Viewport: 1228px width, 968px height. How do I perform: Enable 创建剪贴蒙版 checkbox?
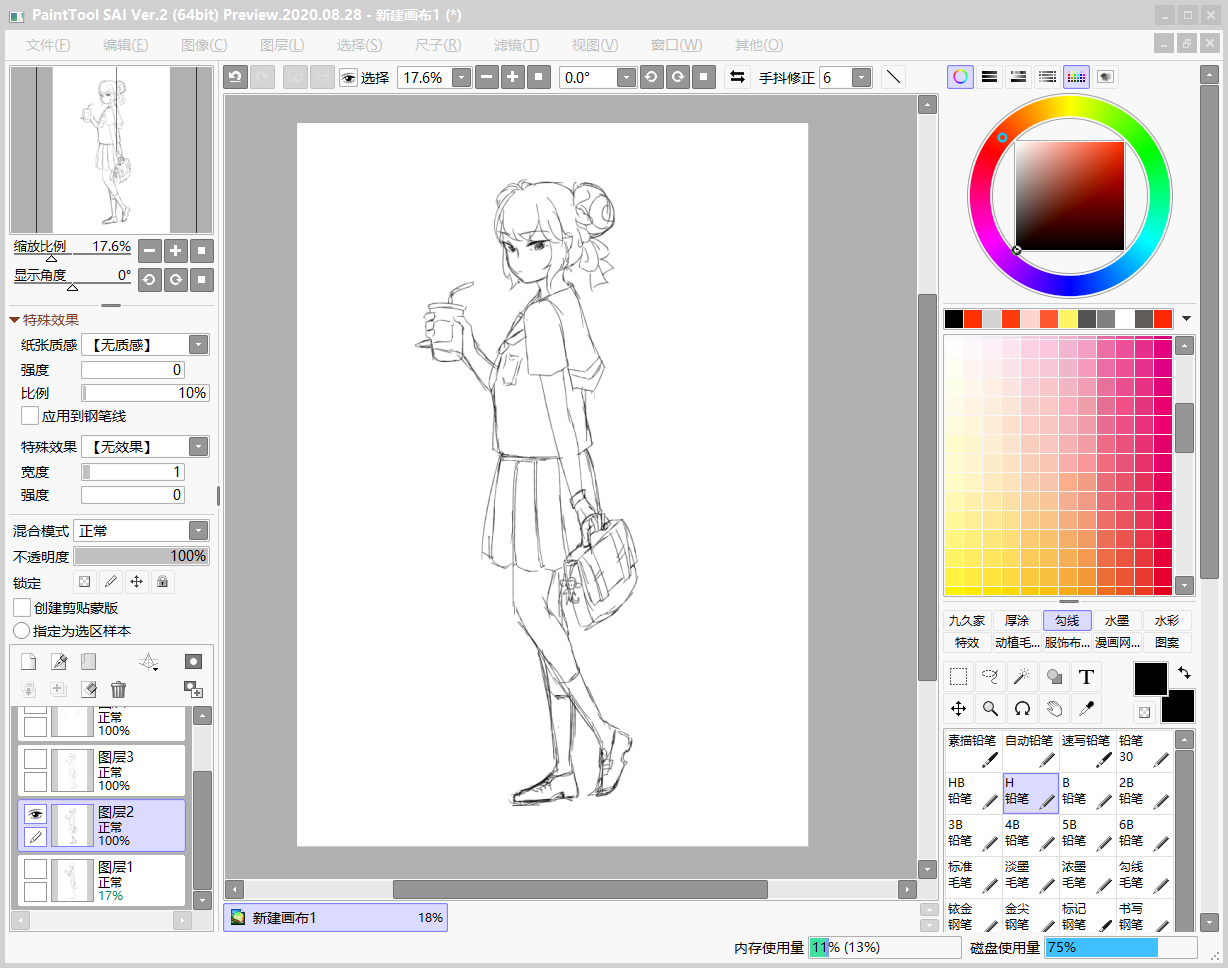pyautogui.click(x=22, y=607)
